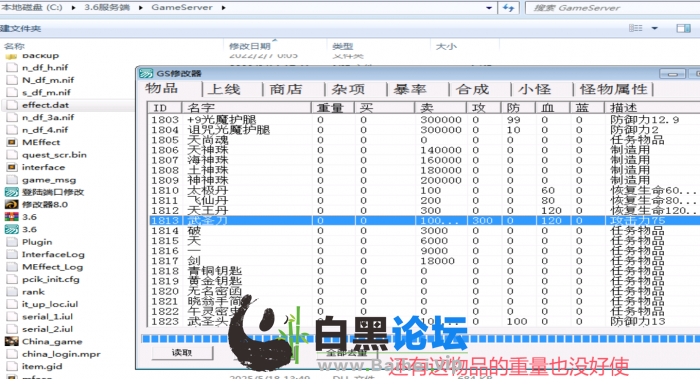Click the interface application icon
700x379 pixels.
tap(12, 167)
